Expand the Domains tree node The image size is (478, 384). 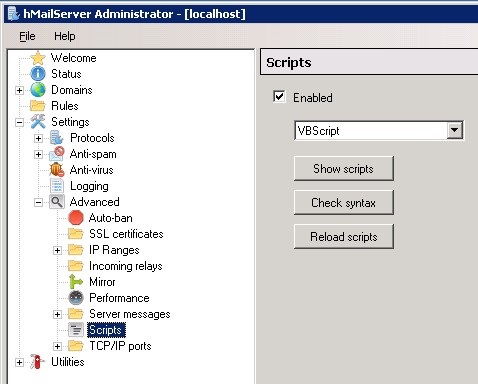(19, 90)
